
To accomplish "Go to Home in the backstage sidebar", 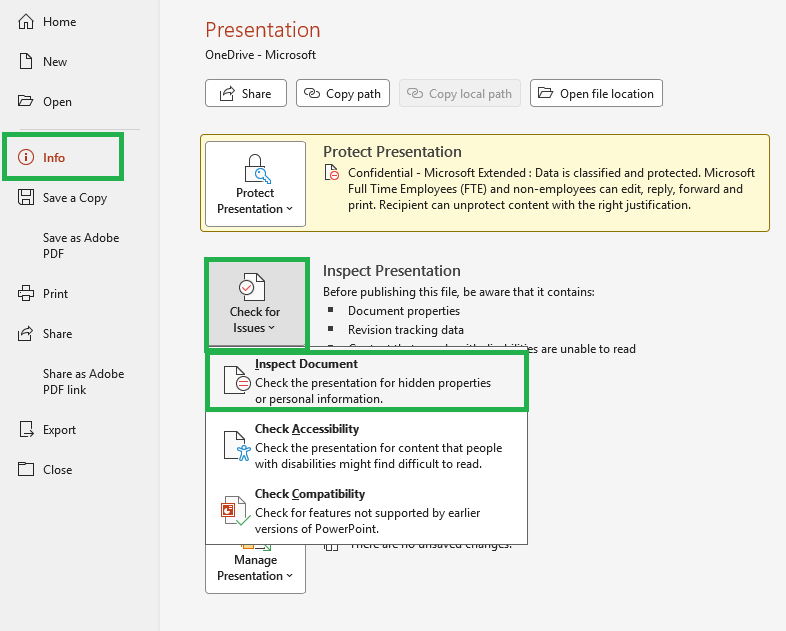I will pos(59,22).
